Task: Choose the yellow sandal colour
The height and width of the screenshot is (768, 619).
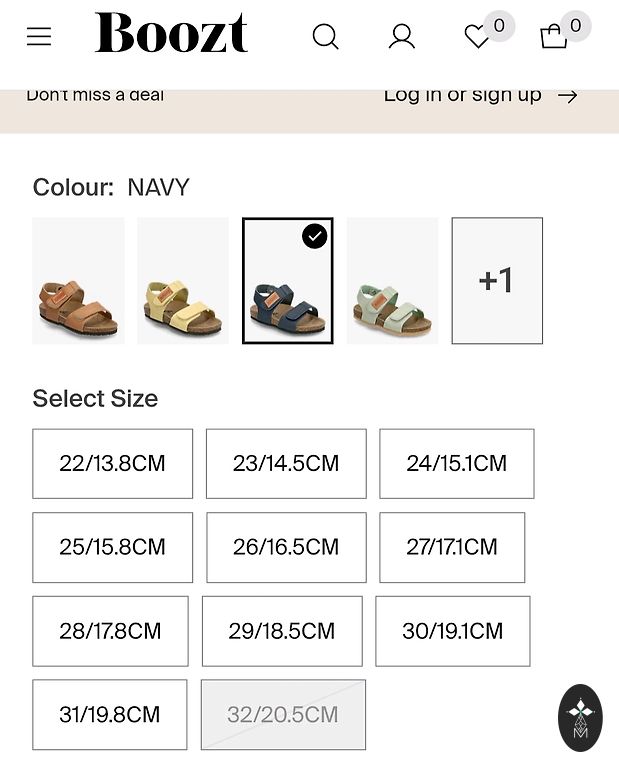Action: [x=183, y=281]
